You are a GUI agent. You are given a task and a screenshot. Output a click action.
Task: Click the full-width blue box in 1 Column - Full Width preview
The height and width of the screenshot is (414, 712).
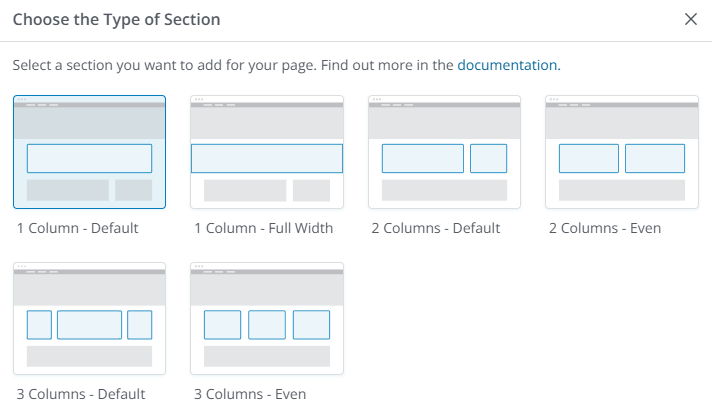click(267, 158)
